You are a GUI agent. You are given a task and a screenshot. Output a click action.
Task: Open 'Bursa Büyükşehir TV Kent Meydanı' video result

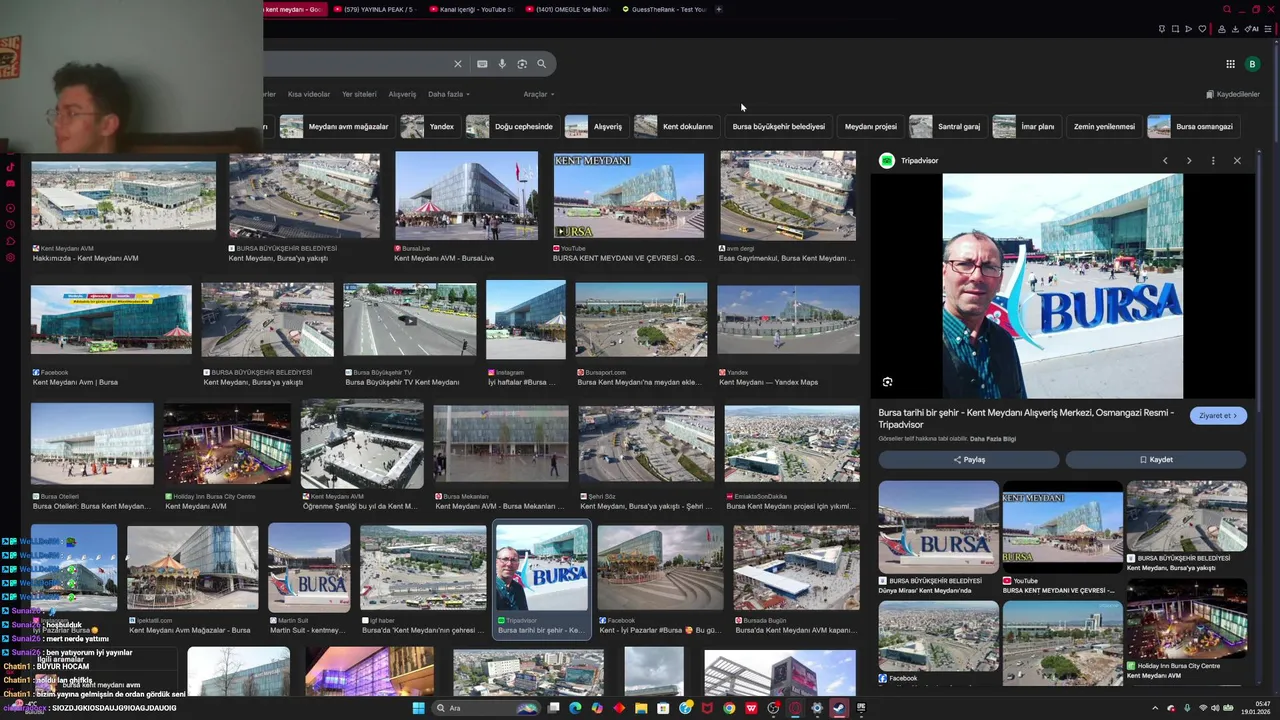pyautogui.click(x=409, y=320)
